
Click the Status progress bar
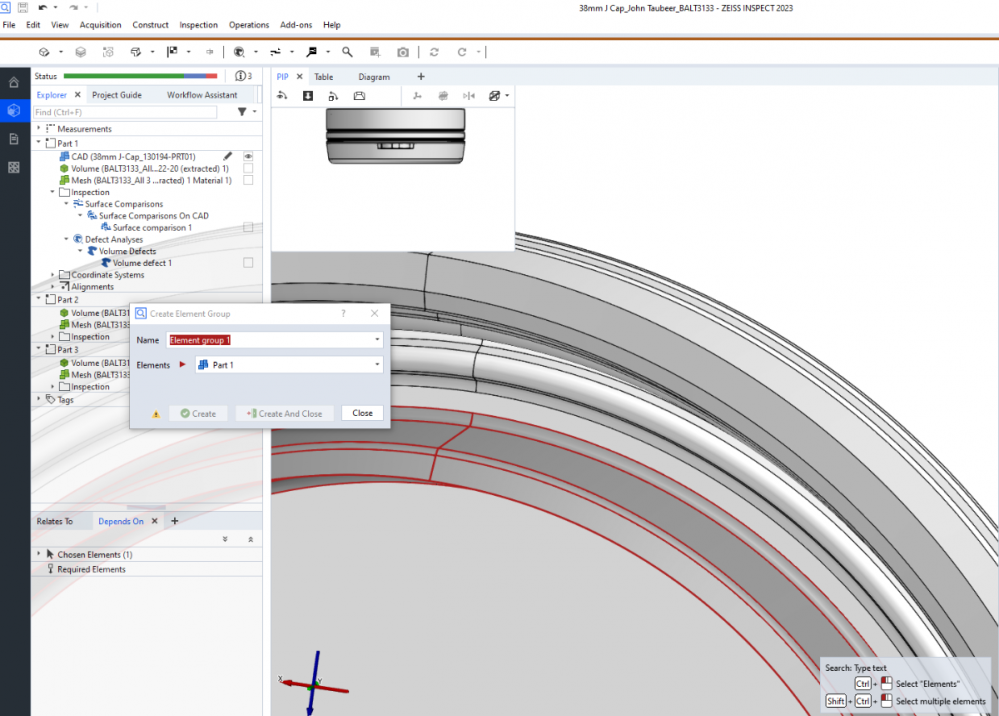[x=140, y=76]
